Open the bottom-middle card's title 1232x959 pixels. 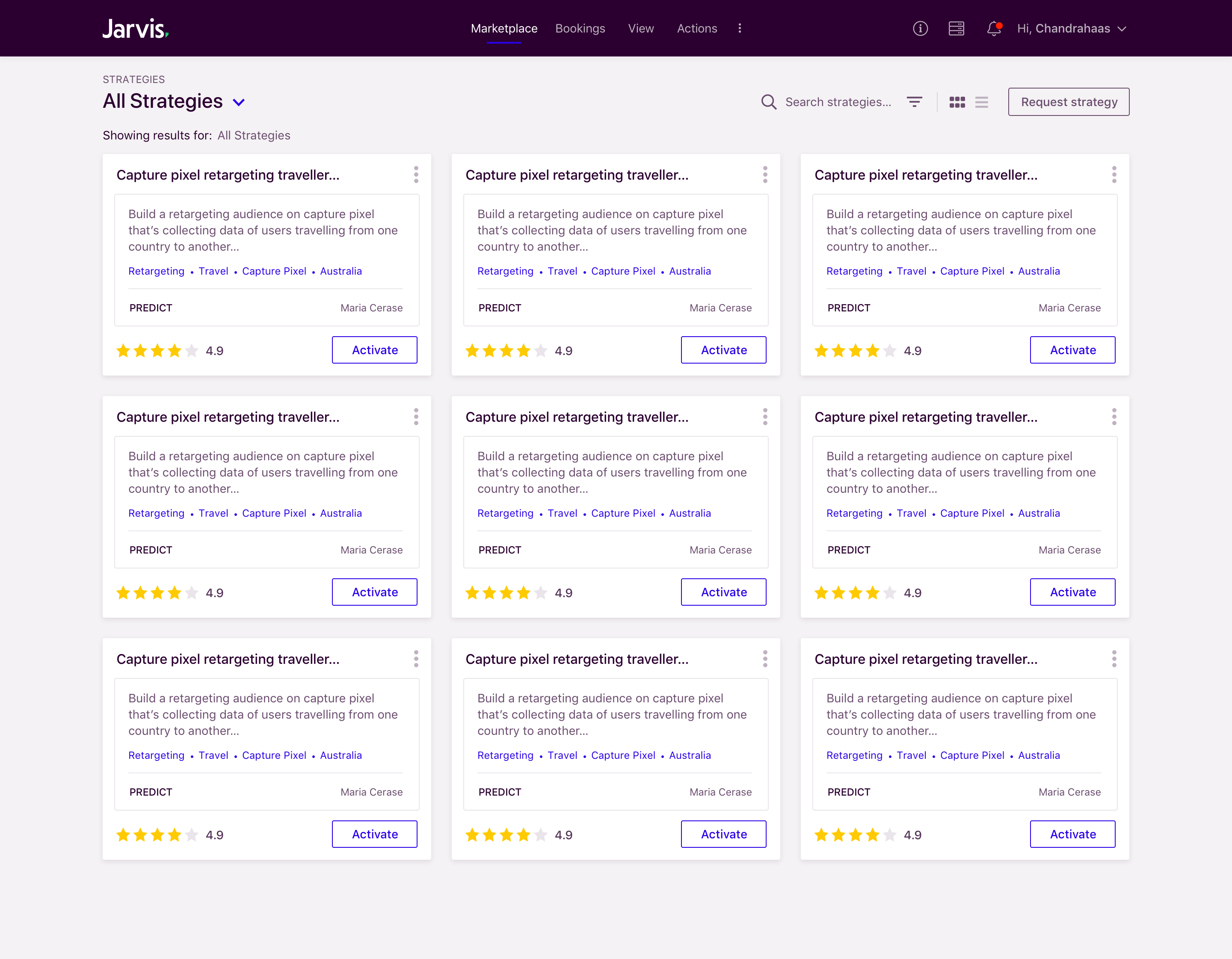point(577,659)
